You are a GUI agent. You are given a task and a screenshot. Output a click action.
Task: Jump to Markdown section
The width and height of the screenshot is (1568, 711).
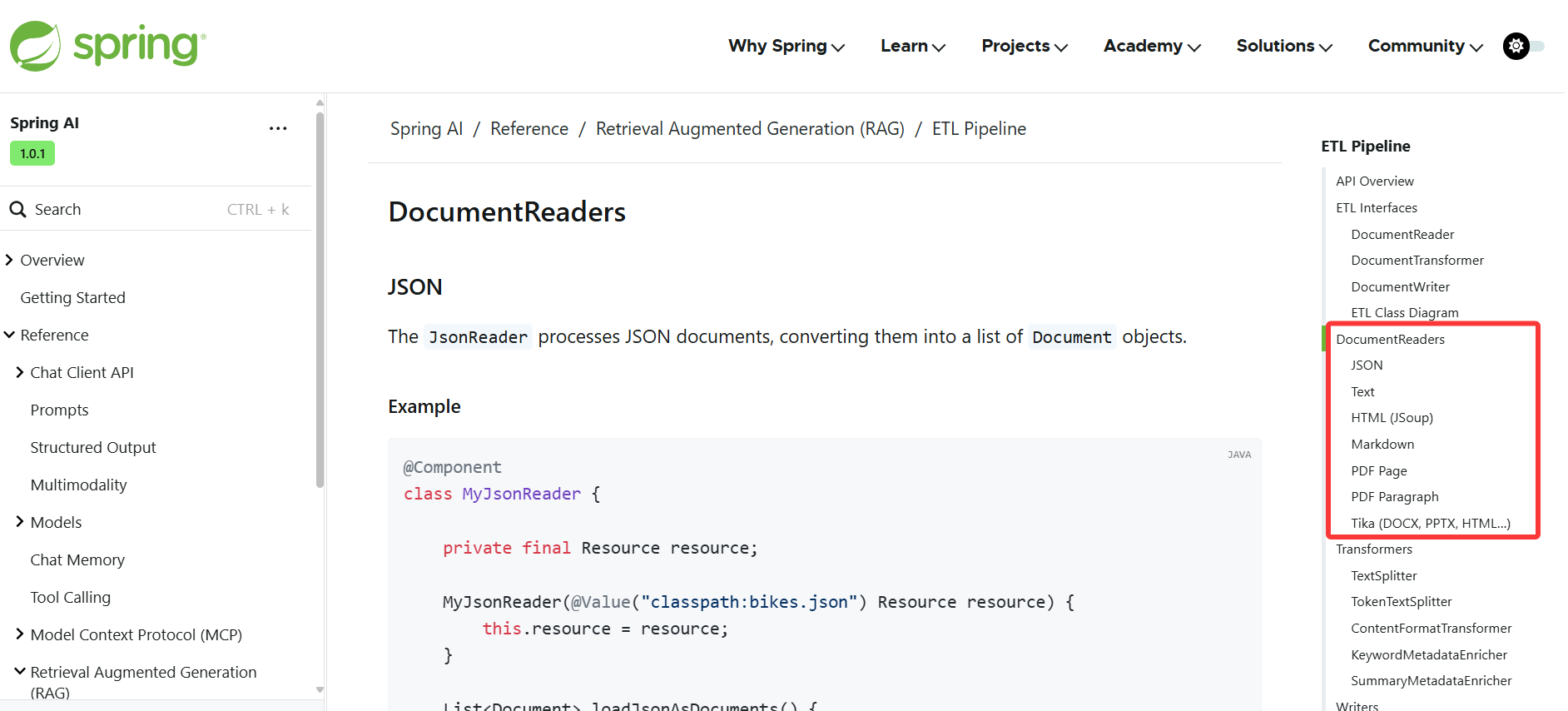click(x=1382, y=444)
